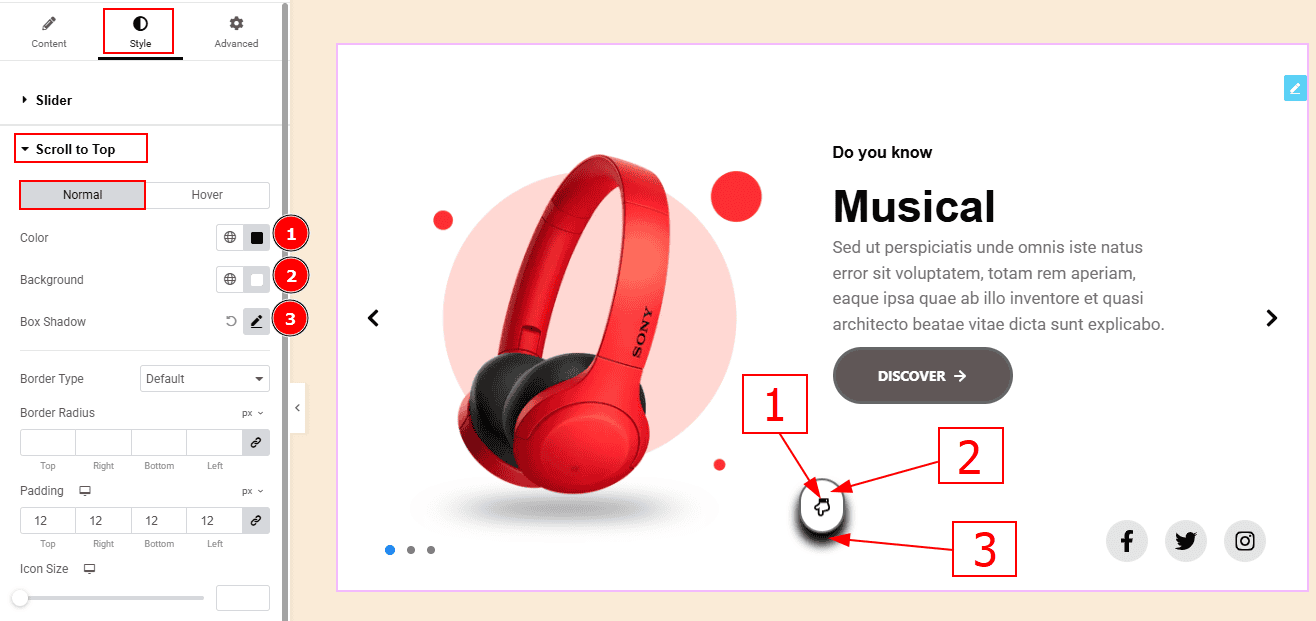Collapse the Scroll to Top section
1316x621 pixels.
pos(76,149)
